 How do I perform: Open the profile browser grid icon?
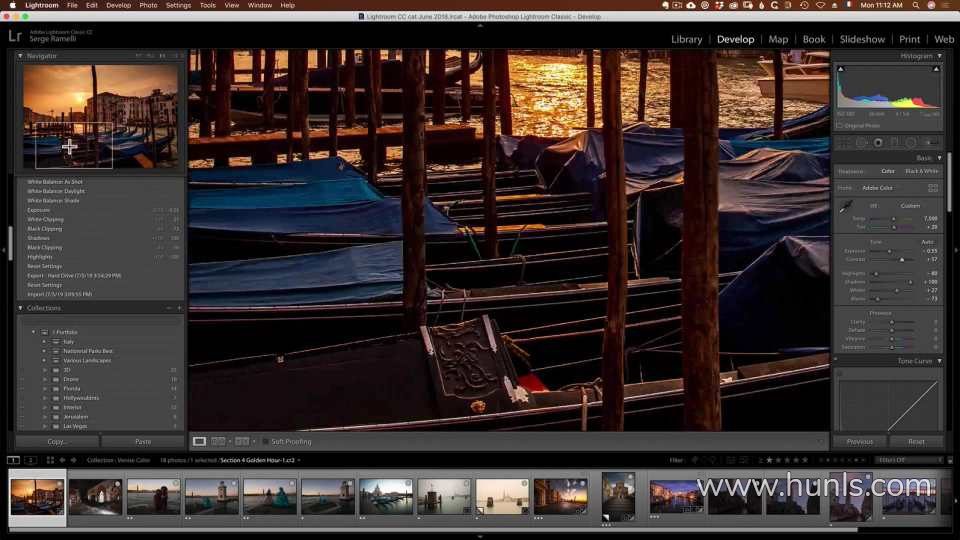pyautogui.click(x=933, y=187)
